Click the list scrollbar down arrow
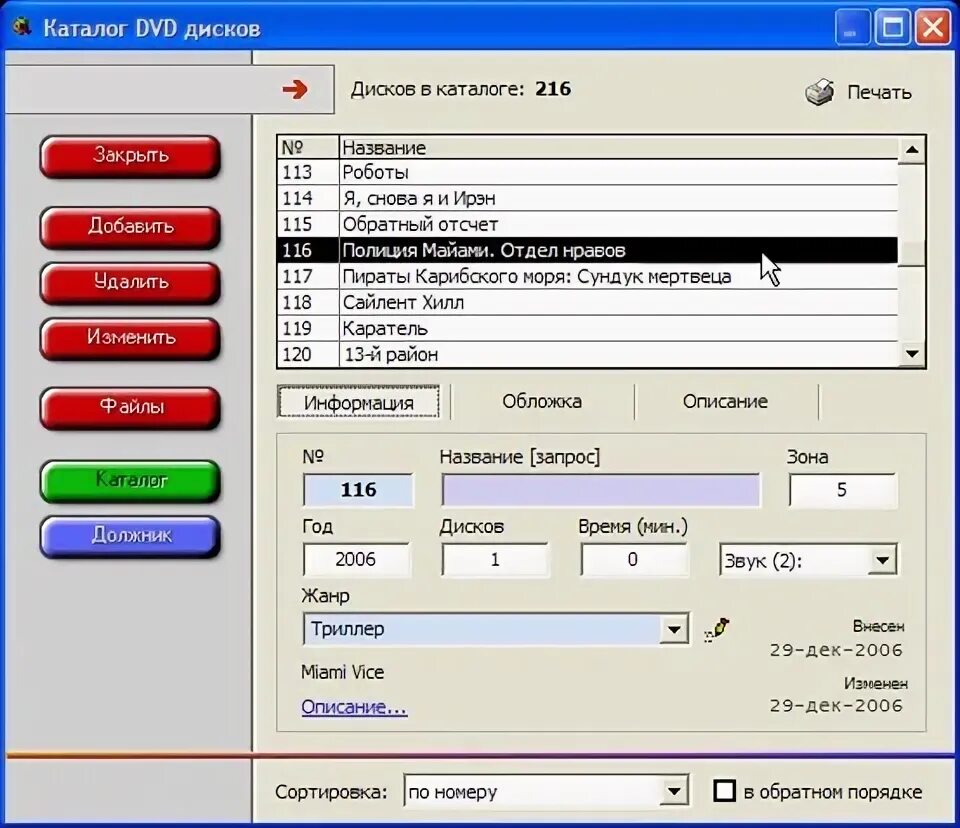This screenshot has width=960, height=828. coord(912,354)
